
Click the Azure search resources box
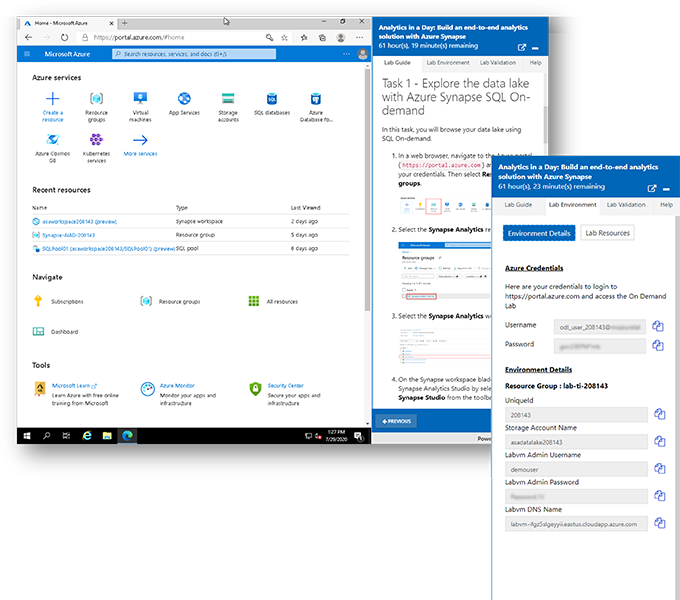point(194,54)
